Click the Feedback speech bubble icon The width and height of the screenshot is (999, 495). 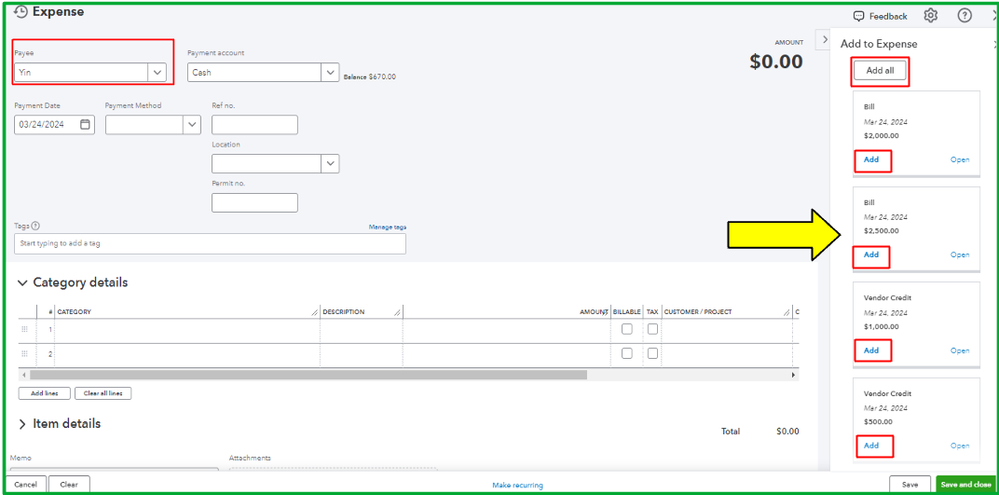click(859, 16)
